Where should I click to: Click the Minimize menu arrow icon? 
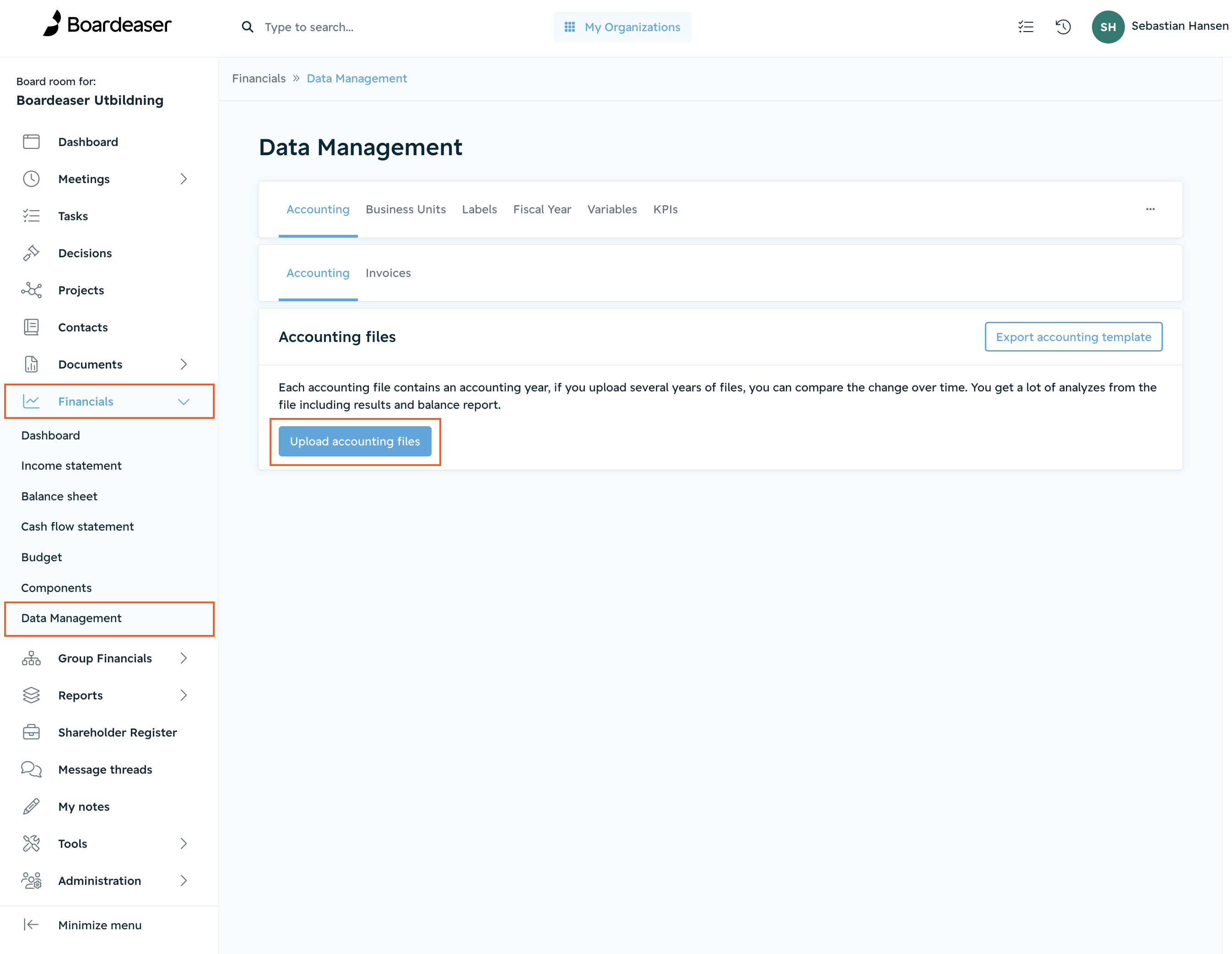(31, 925)
